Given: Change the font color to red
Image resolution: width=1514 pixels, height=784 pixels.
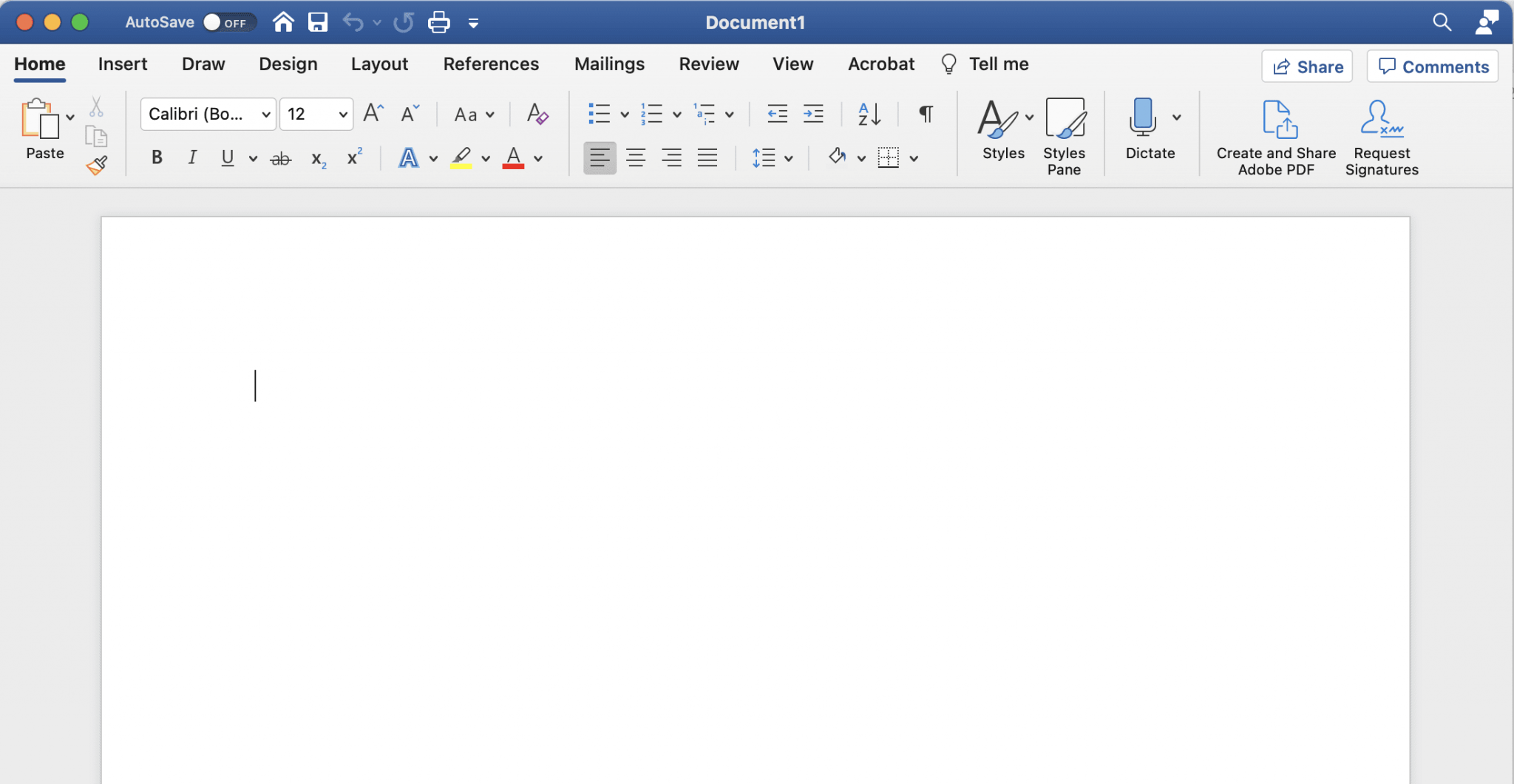Looking at the screenshot, I should pyautogui.click(x=515, y=157).
